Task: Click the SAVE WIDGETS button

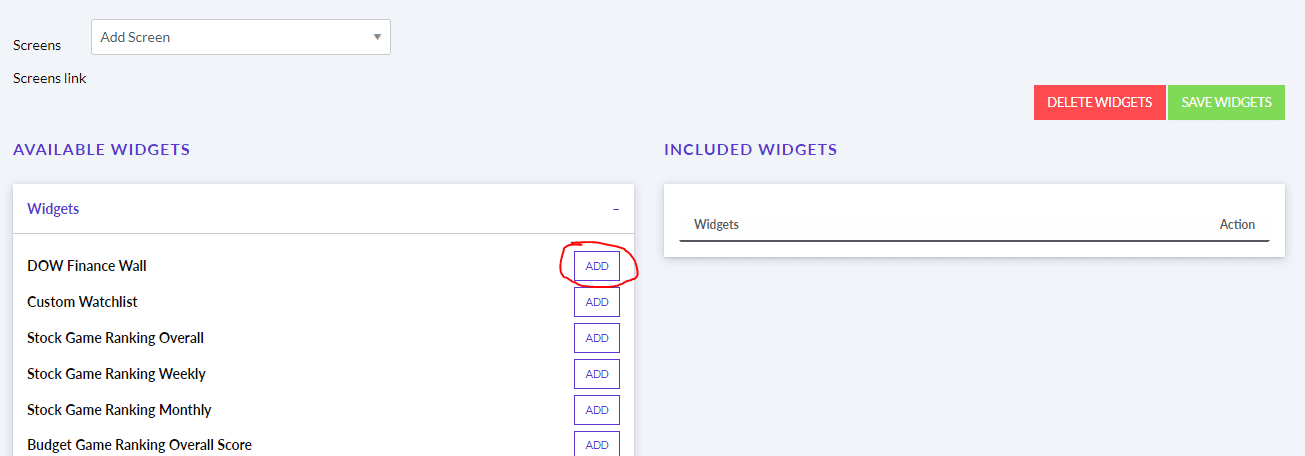Action: (1226, 102)
